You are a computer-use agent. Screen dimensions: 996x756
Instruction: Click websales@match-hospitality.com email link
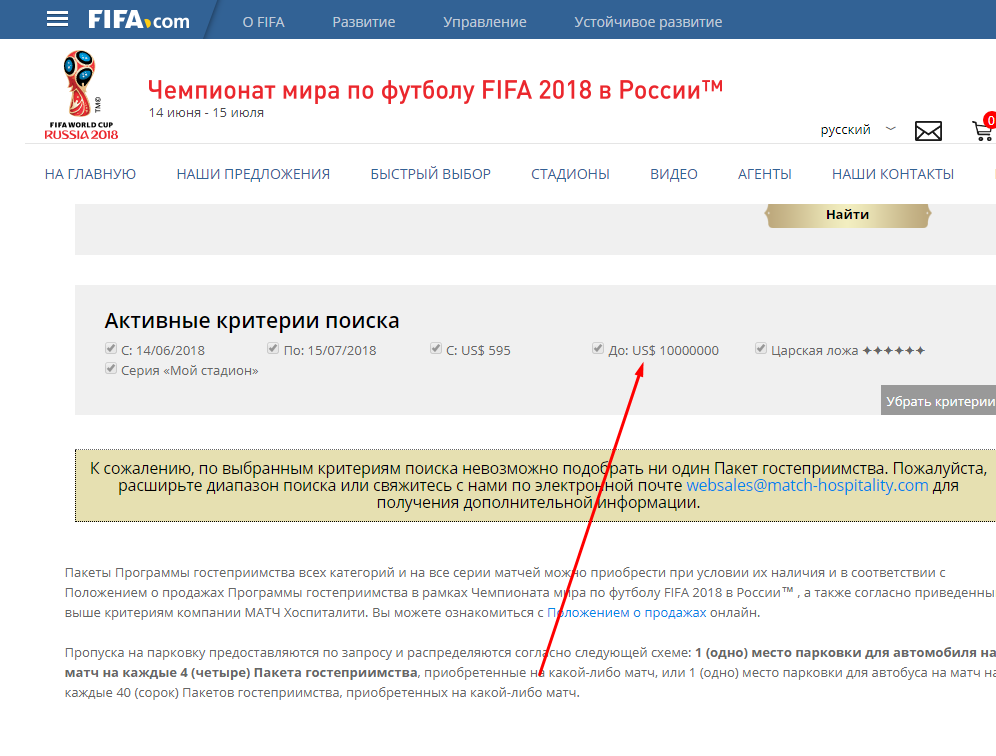click(807, 485)
